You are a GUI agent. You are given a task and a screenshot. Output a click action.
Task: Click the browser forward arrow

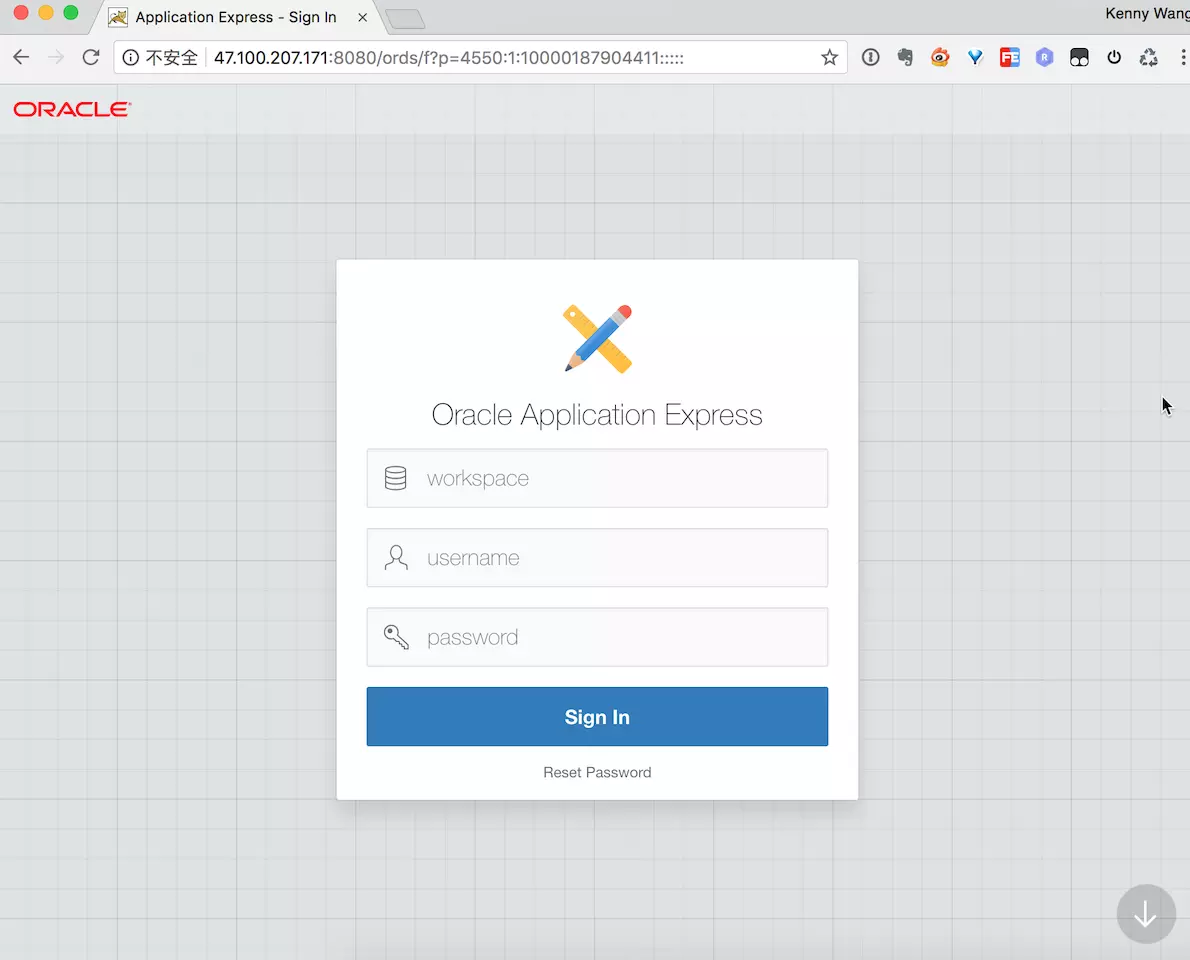point(55,57)
